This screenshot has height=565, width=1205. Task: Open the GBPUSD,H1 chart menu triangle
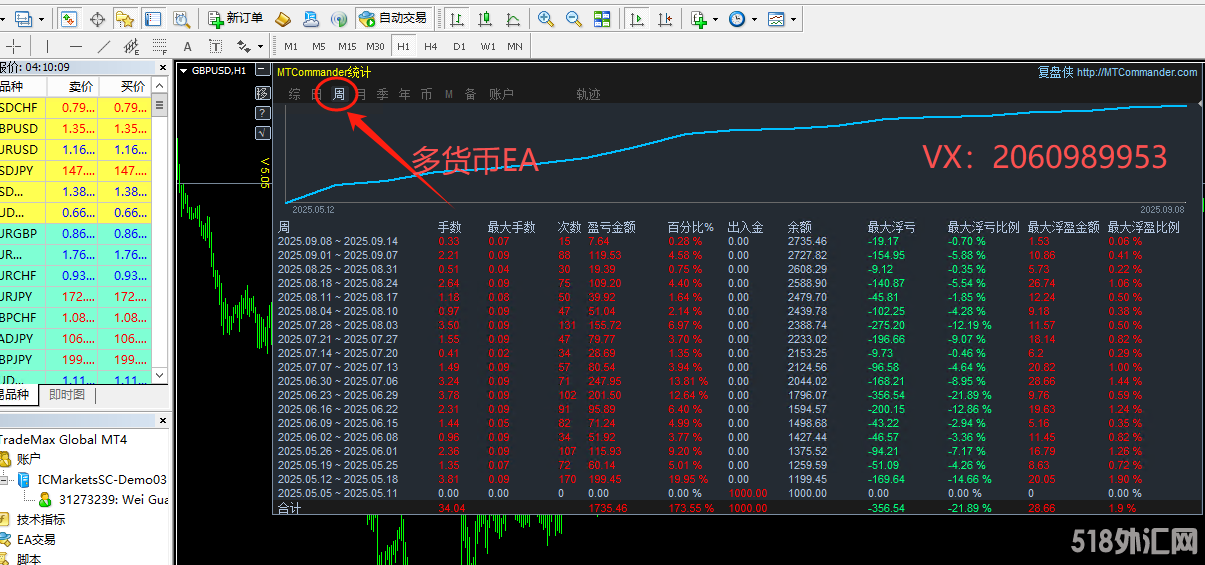point(183,71)
